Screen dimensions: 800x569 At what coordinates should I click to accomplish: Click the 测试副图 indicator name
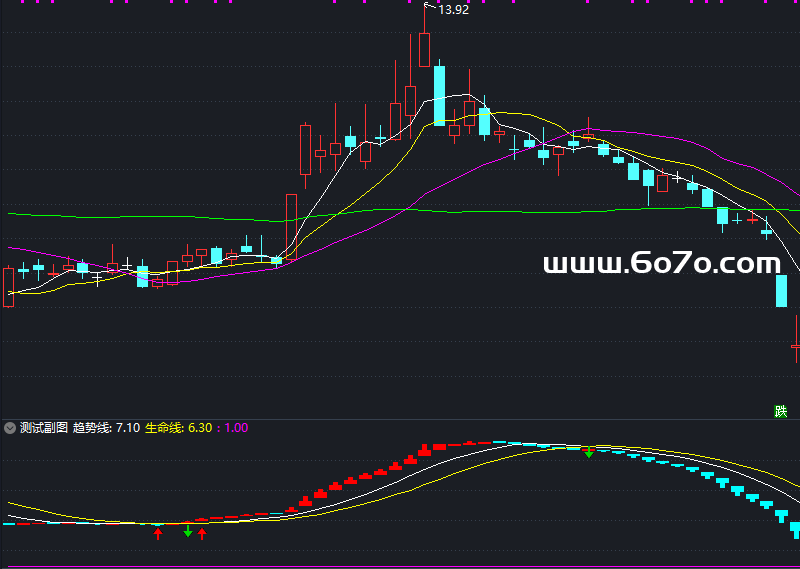pos(44,427)
